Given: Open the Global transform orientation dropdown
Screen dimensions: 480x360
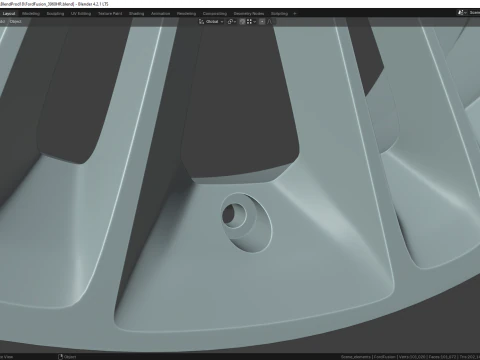Looking at the screenshot, I should tap(211, 22).
